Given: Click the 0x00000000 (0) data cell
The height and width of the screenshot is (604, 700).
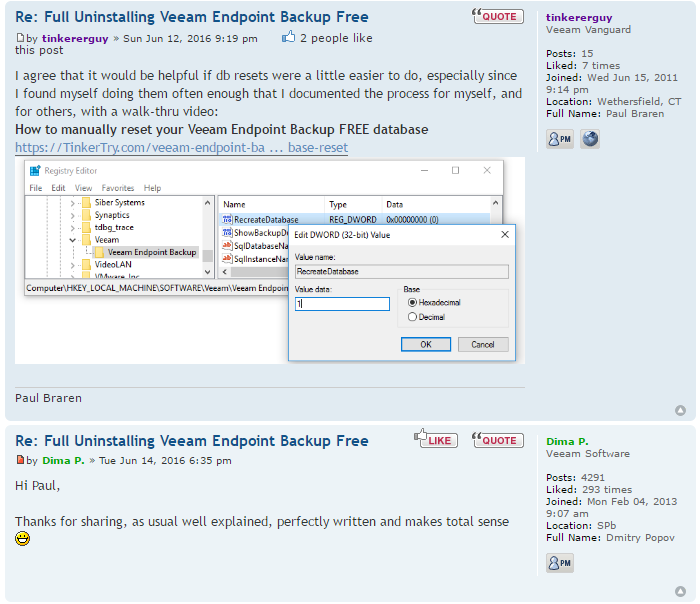Looking at the screenshot, I should coord(412,220).
